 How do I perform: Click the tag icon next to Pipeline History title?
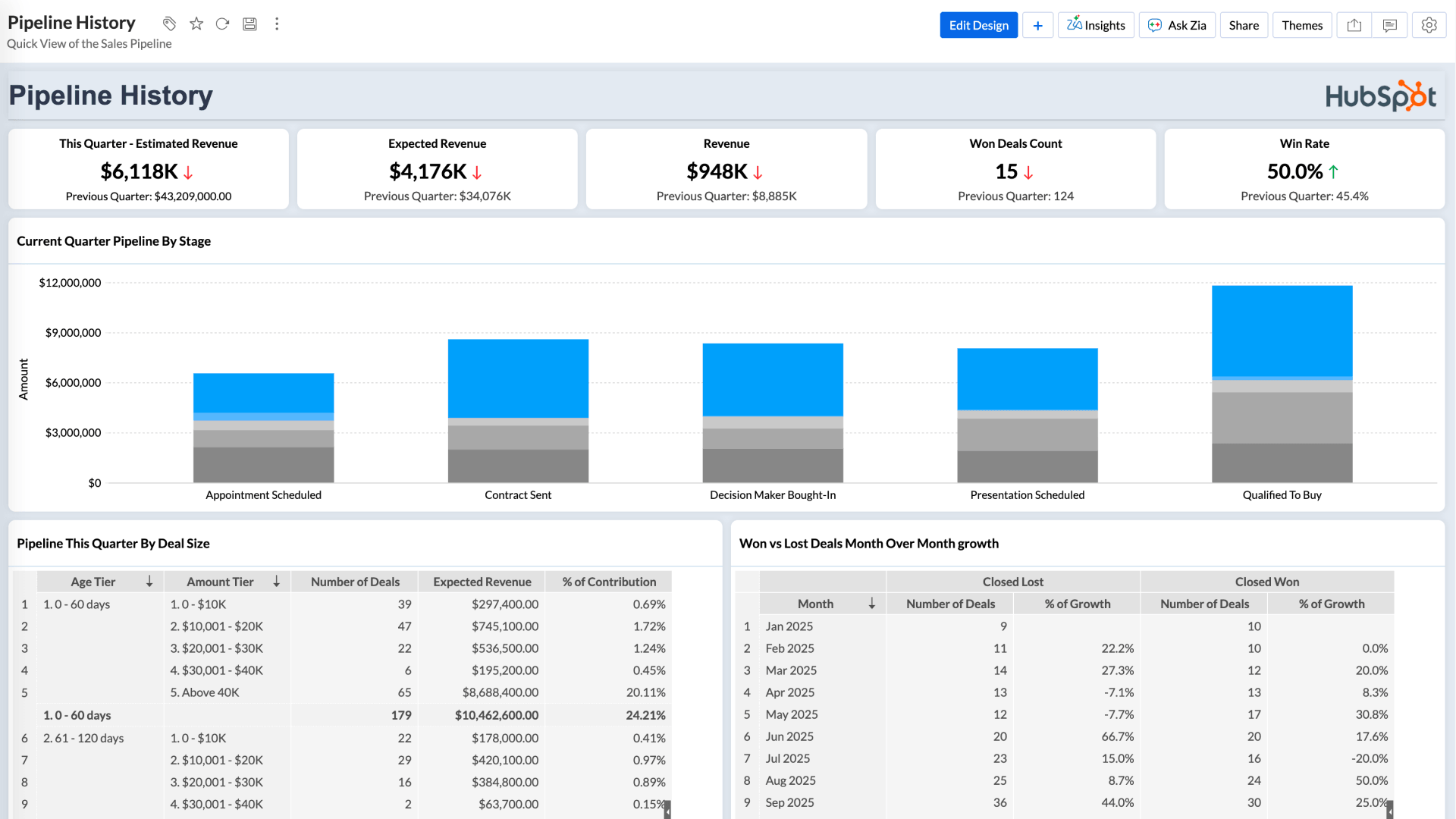coord(169,24)
